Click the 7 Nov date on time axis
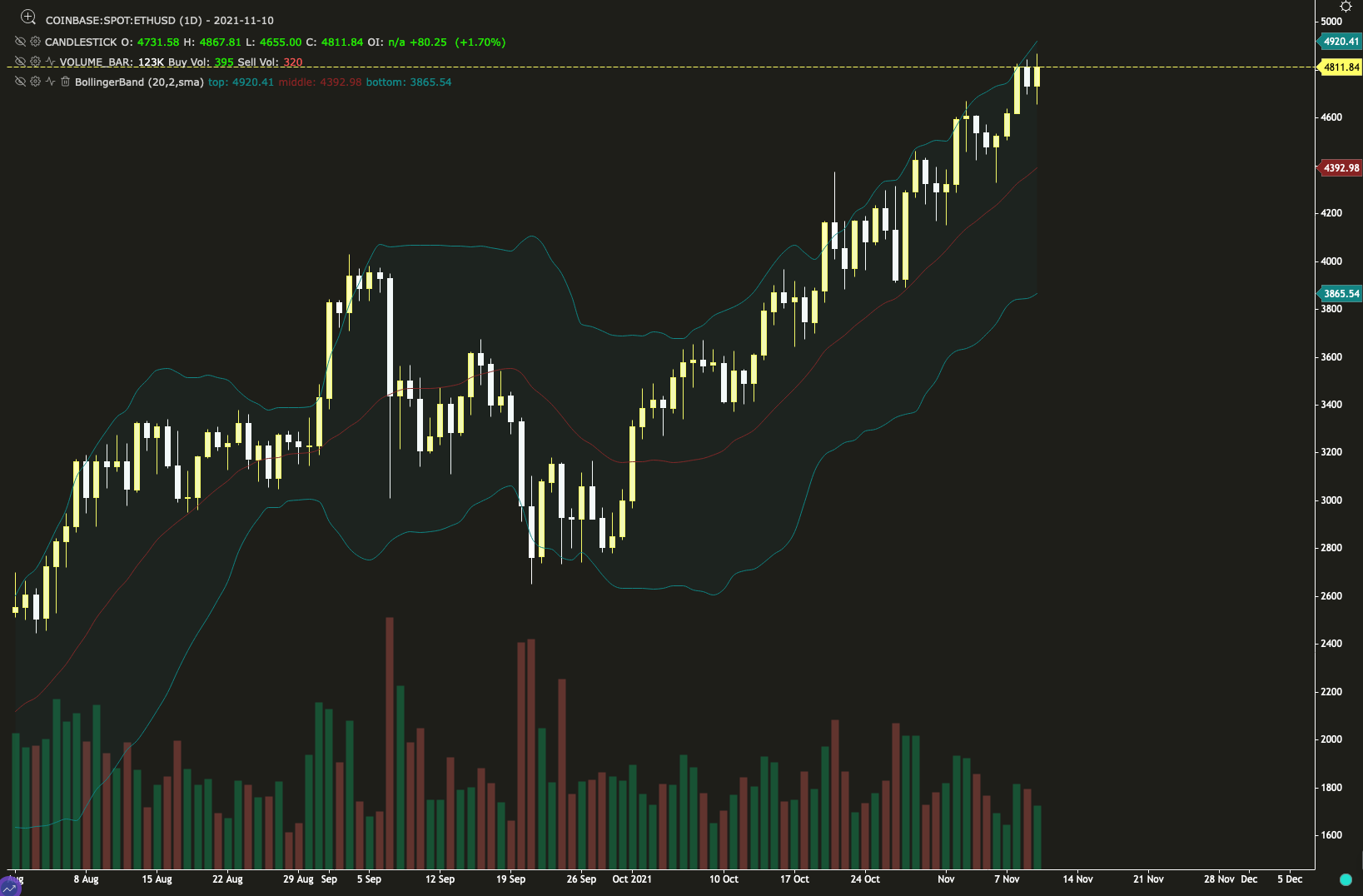 (1007, 879)
